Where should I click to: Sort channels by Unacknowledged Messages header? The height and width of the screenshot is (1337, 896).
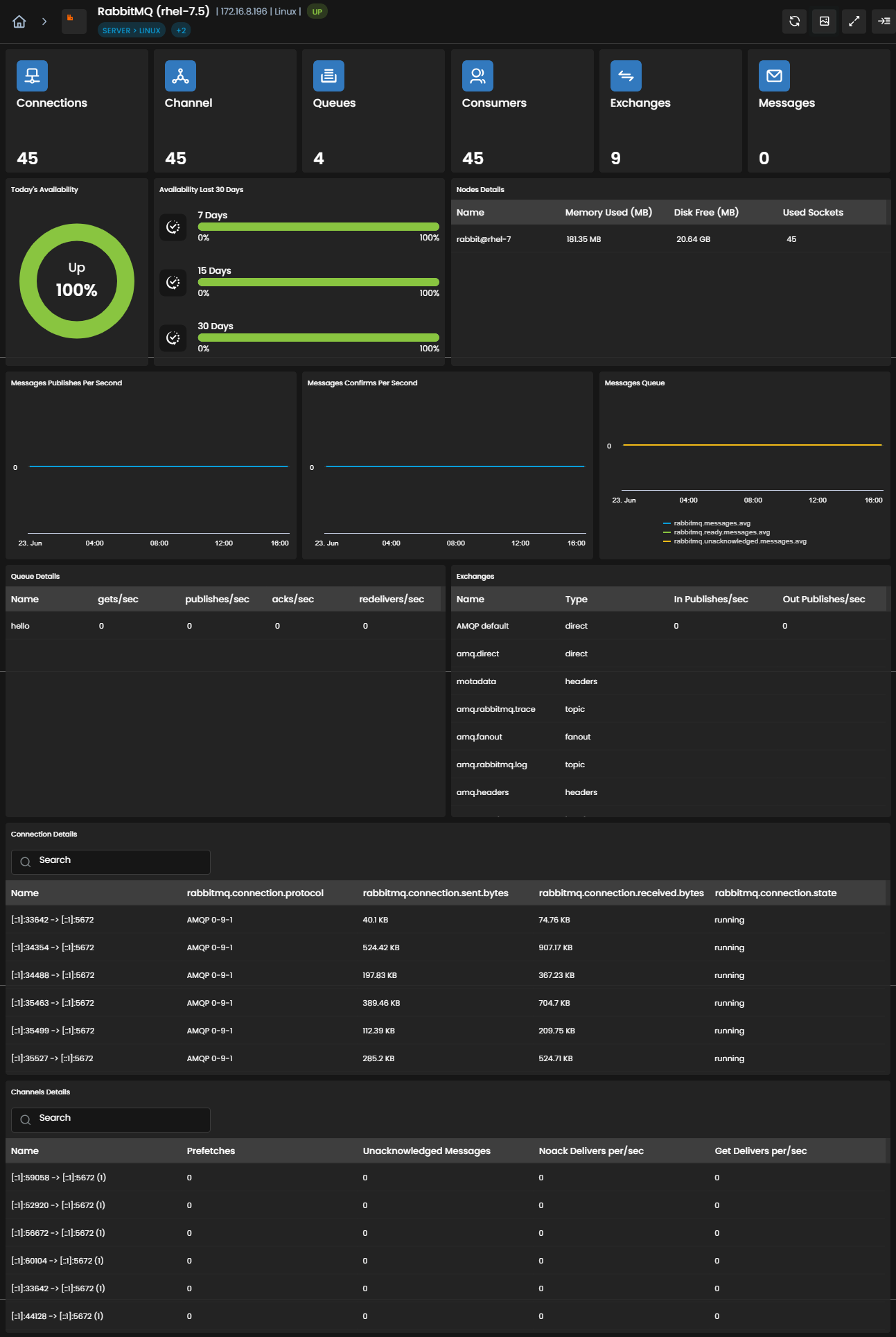(426, 1151)
